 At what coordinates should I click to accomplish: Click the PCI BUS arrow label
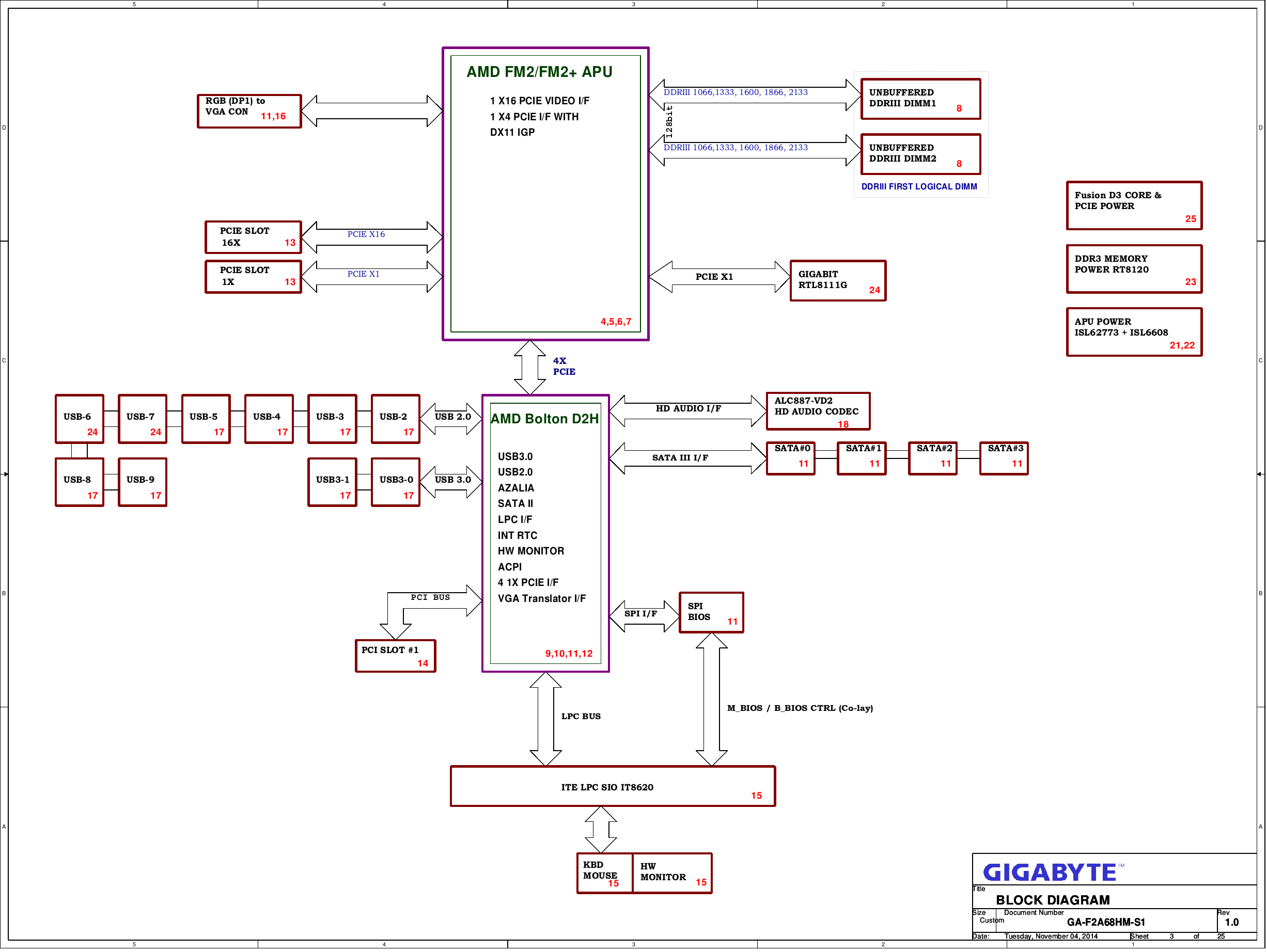click(431, 599)
